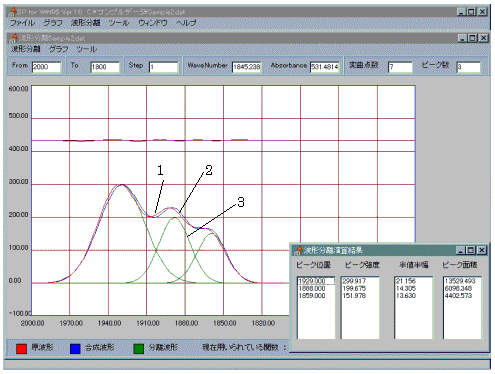Click the application icon in main title bar

pyautogui.click(x=13, y=12)
